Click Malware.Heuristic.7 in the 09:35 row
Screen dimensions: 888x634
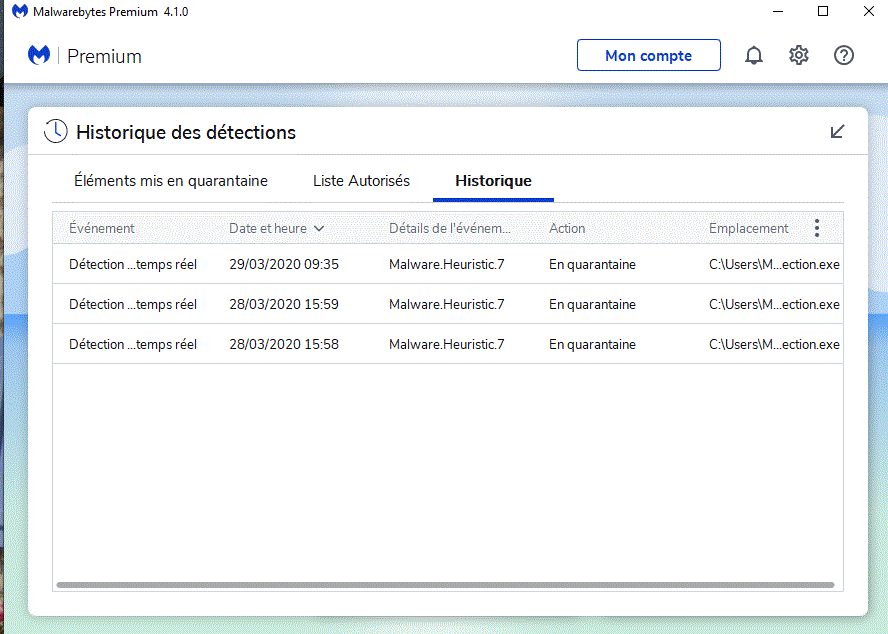pos(446,264)
